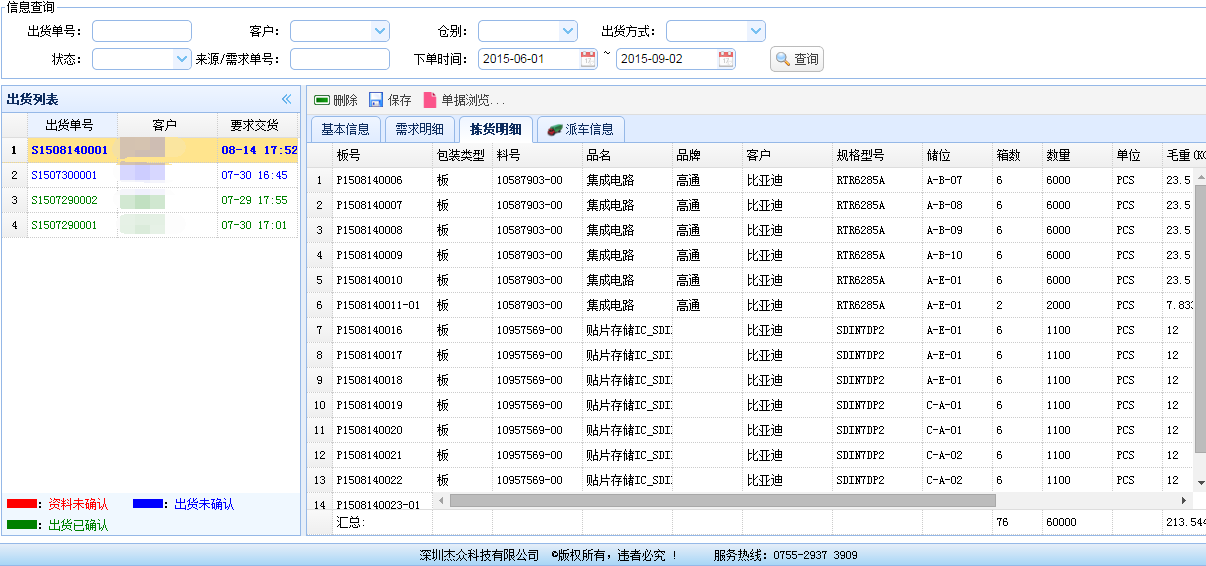This screenshot has height=566, width=1206.
Task: Click the delete (删除) toolbar icon
Action: [322, 100]
